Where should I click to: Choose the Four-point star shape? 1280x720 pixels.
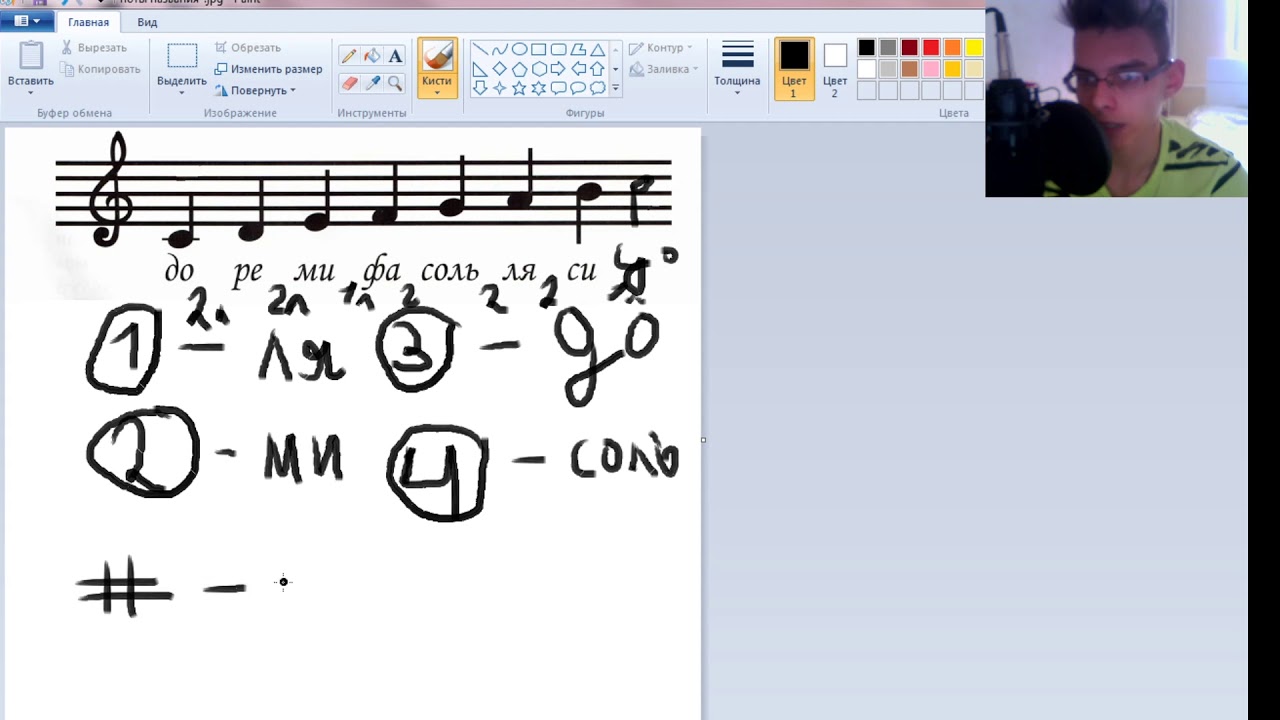click(500, 88)
